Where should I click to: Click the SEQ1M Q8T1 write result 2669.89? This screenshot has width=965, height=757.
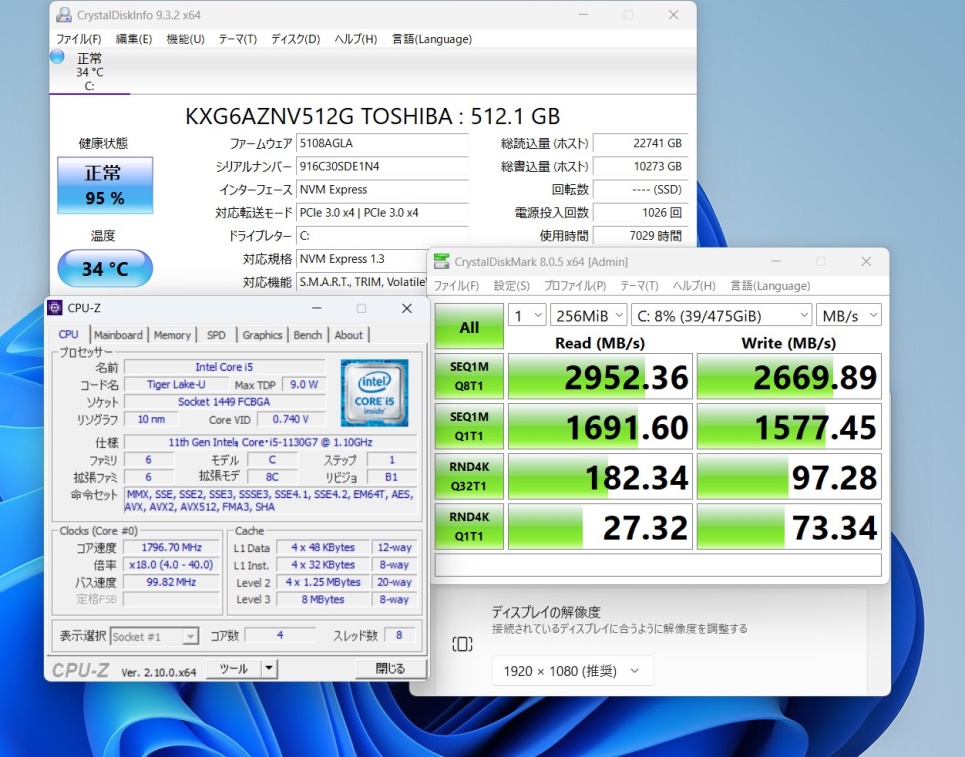click(790, 377)
